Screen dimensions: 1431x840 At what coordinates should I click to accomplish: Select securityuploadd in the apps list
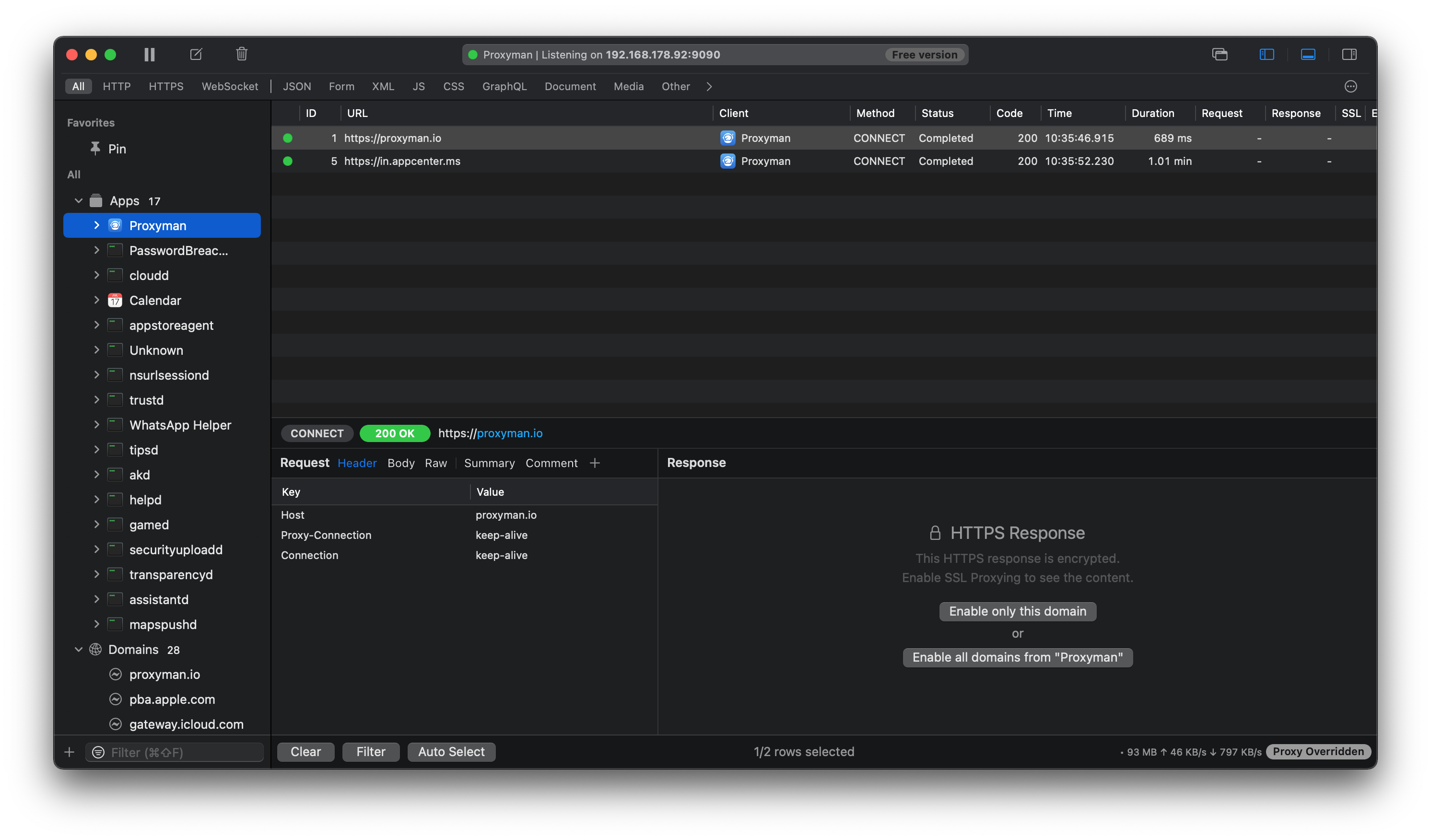pos(162,550)
